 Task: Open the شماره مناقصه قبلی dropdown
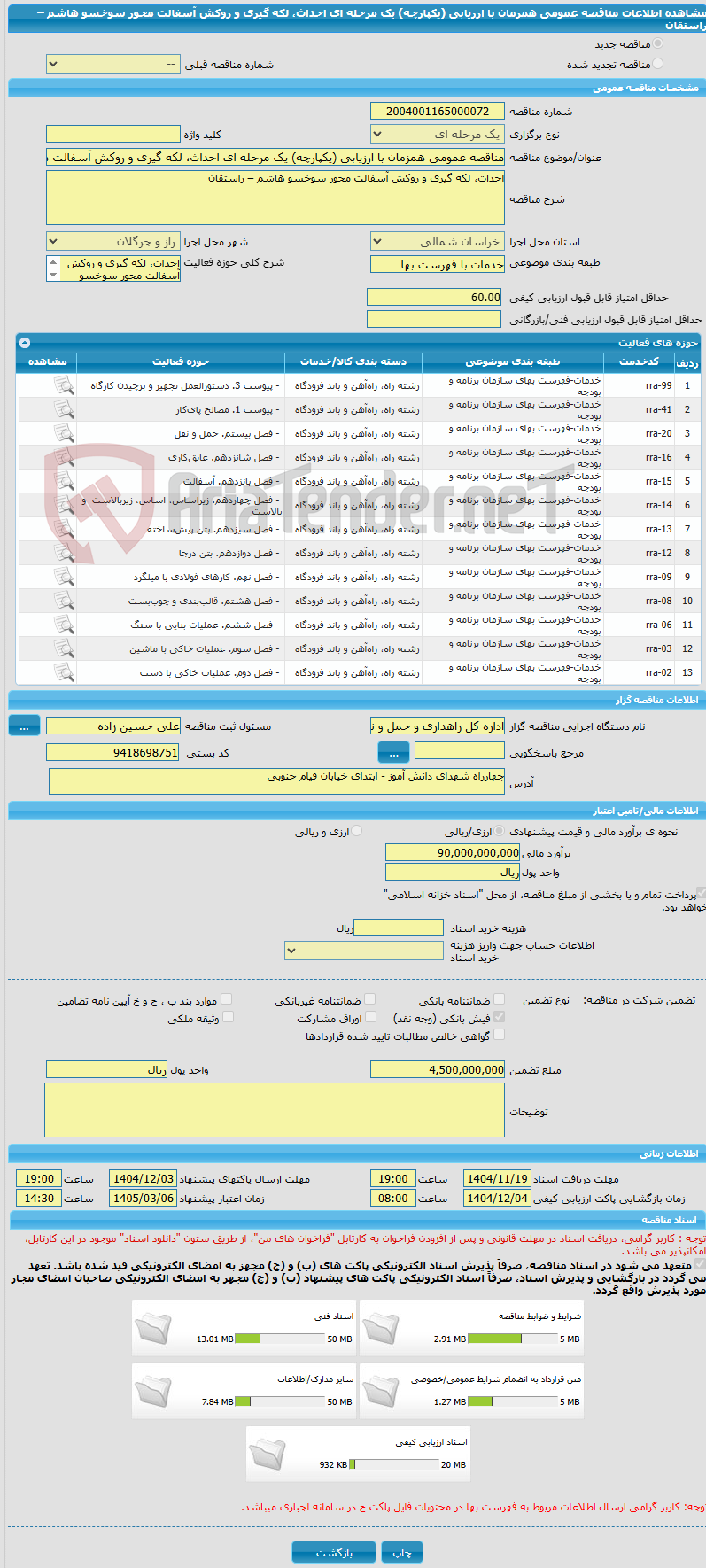pyautogui.click(x=112, y=65)
